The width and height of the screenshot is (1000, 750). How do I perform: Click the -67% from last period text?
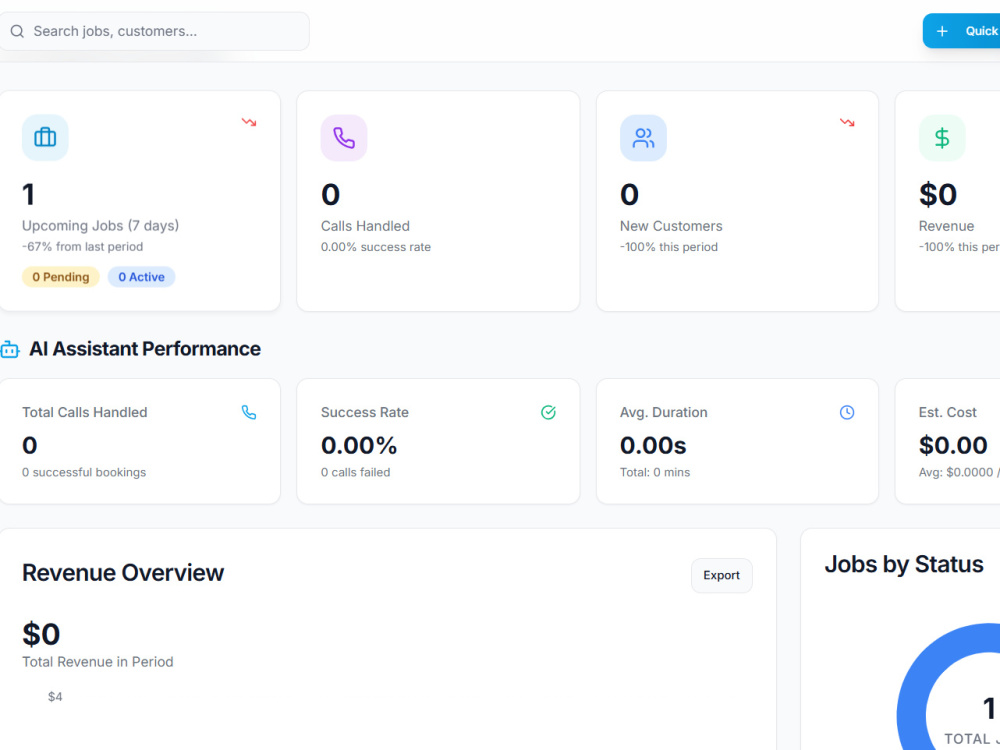pos(82,247)
